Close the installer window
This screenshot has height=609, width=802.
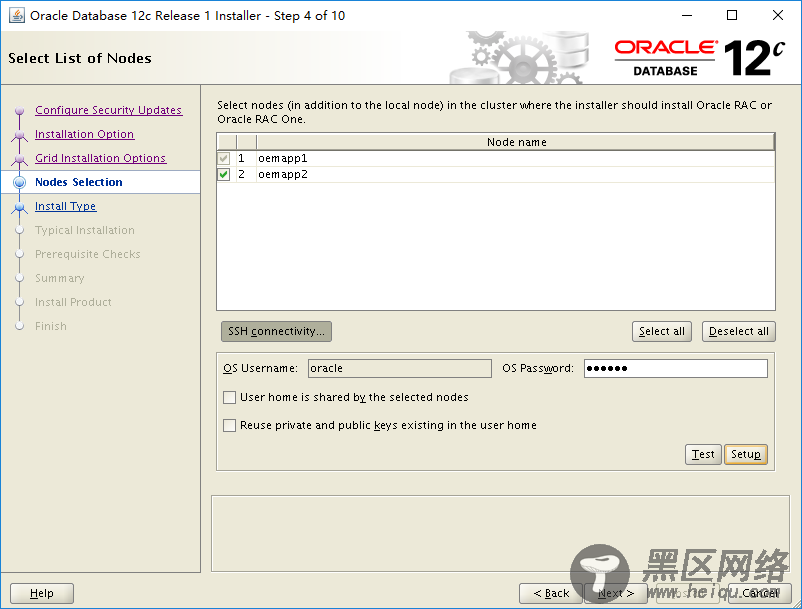[777, 15]
